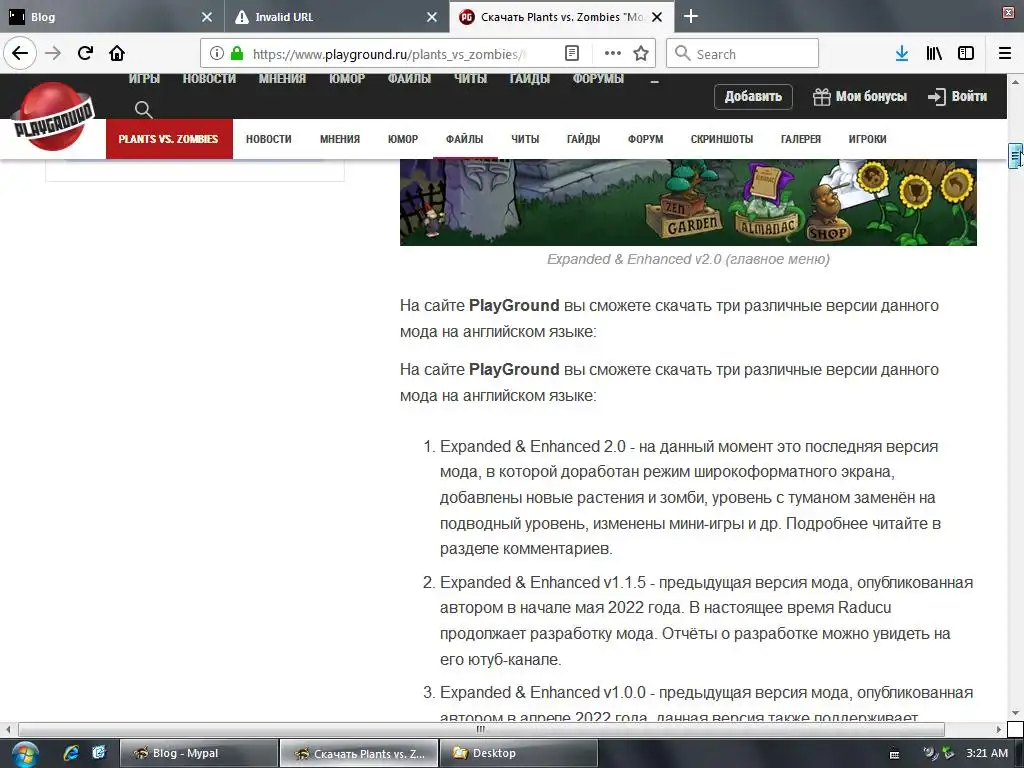Open page actions three-dots menu

tap(613, 54)
